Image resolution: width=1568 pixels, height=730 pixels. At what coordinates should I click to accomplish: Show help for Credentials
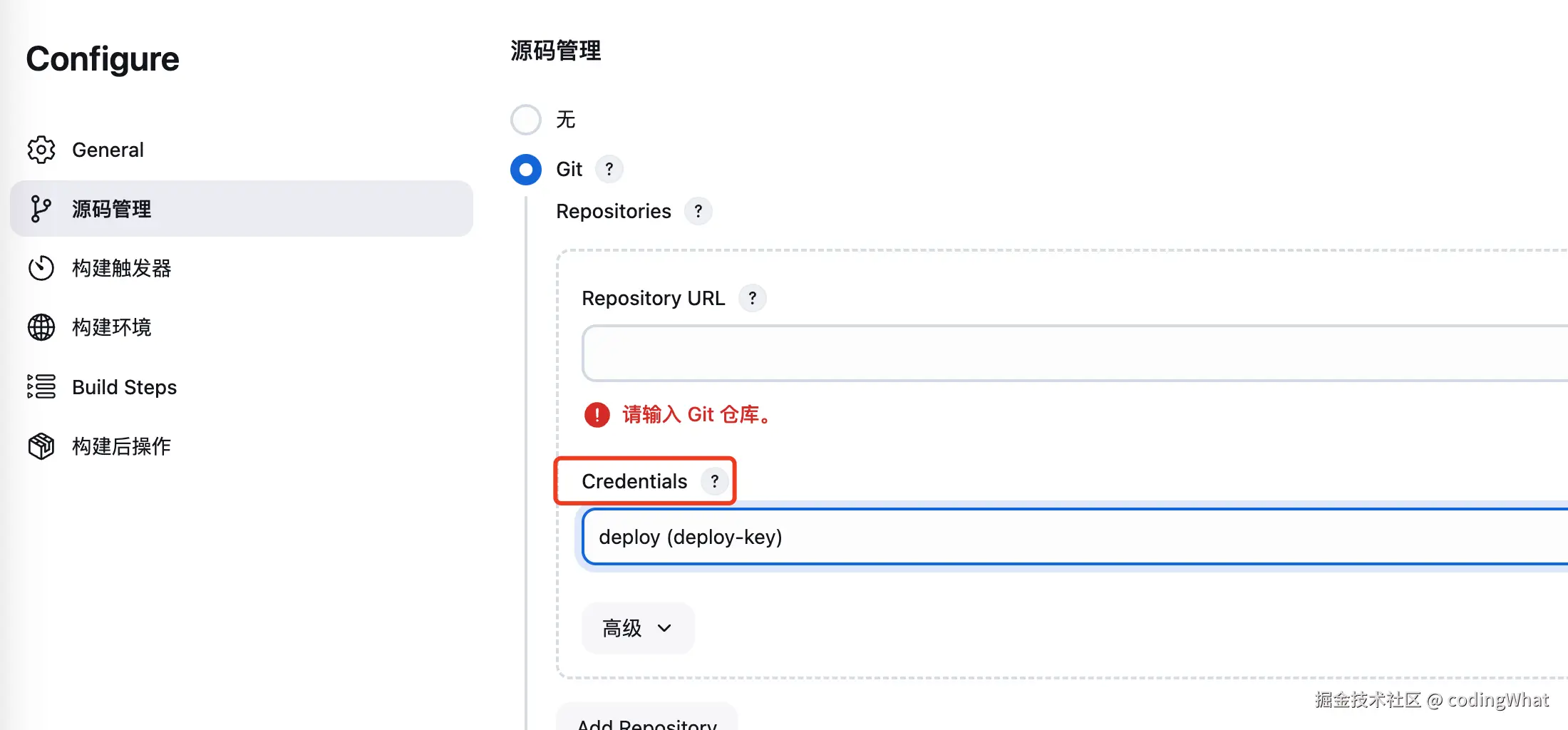(x=714, y=481)
